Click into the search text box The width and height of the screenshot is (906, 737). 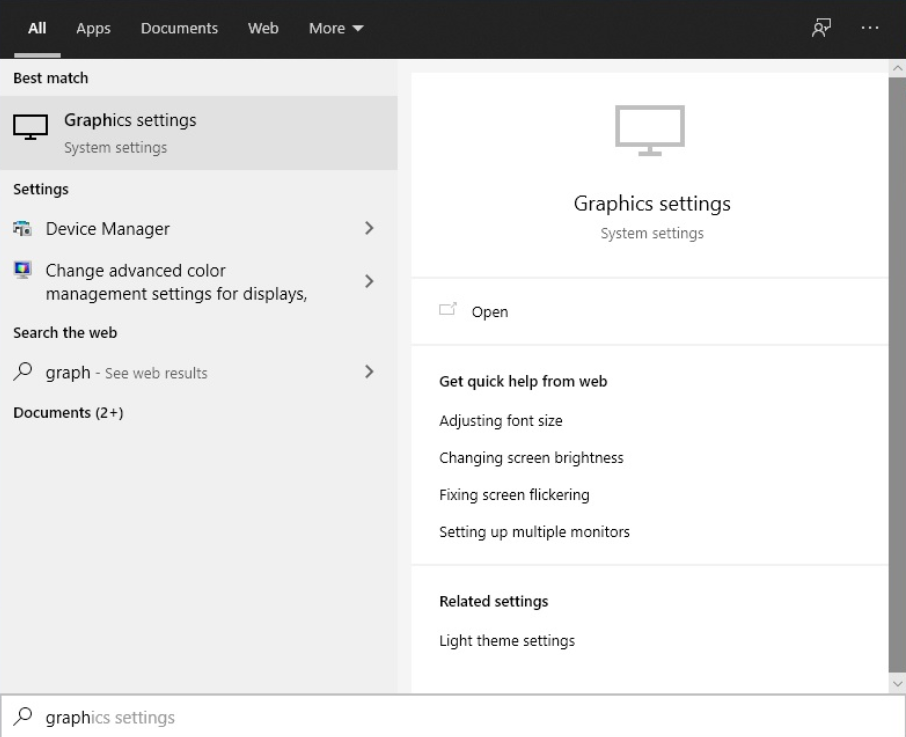450,717
